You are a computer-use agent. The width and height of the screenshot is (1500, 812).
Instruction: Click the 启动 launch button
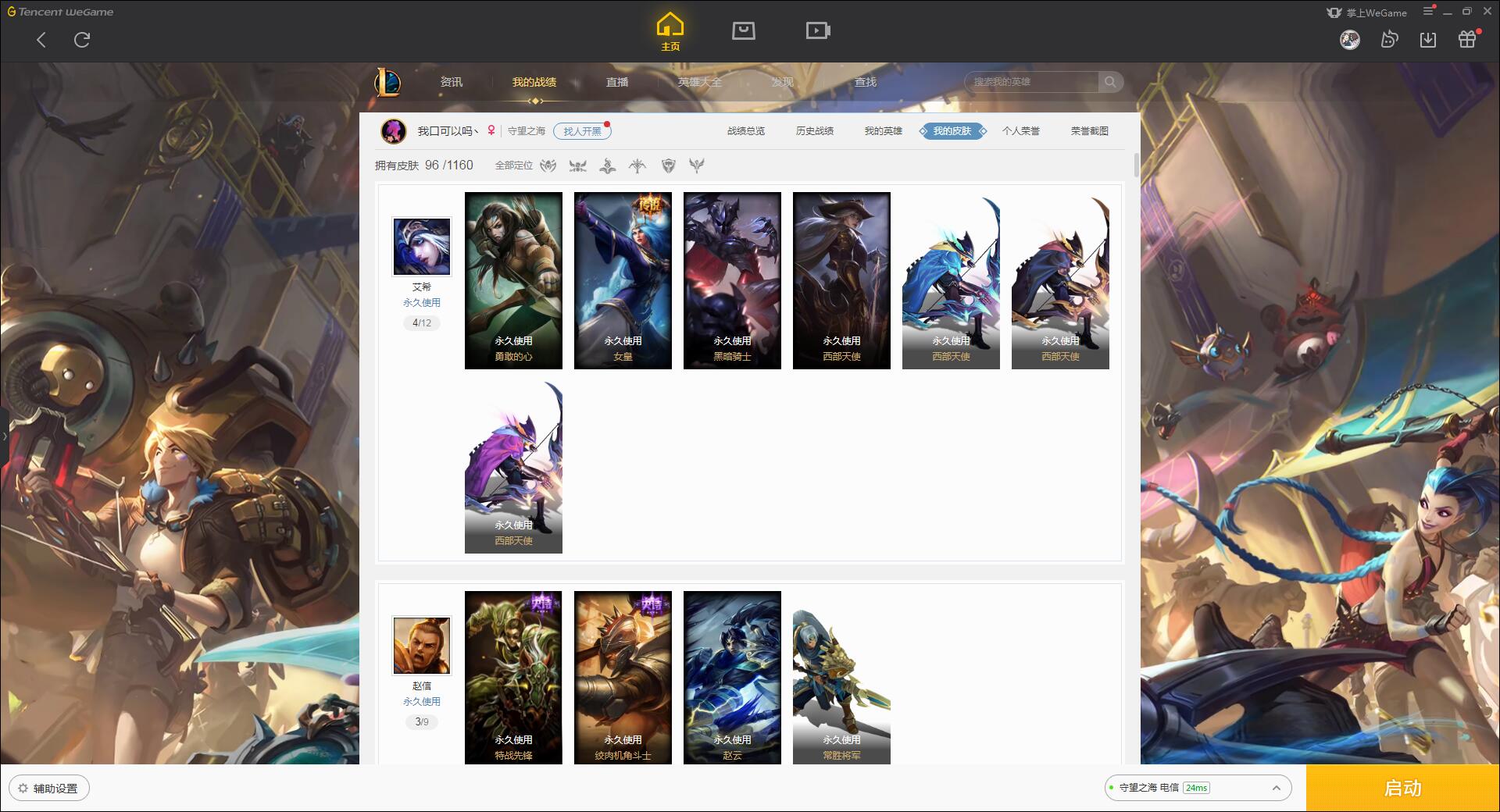pos(1403,788)
